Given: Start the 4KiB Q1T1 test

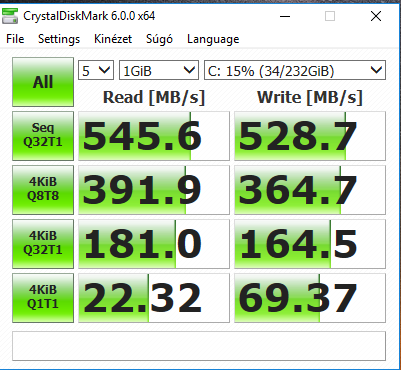Looking at the screenshot, I should pyautogui.click(x=43, y=298).
